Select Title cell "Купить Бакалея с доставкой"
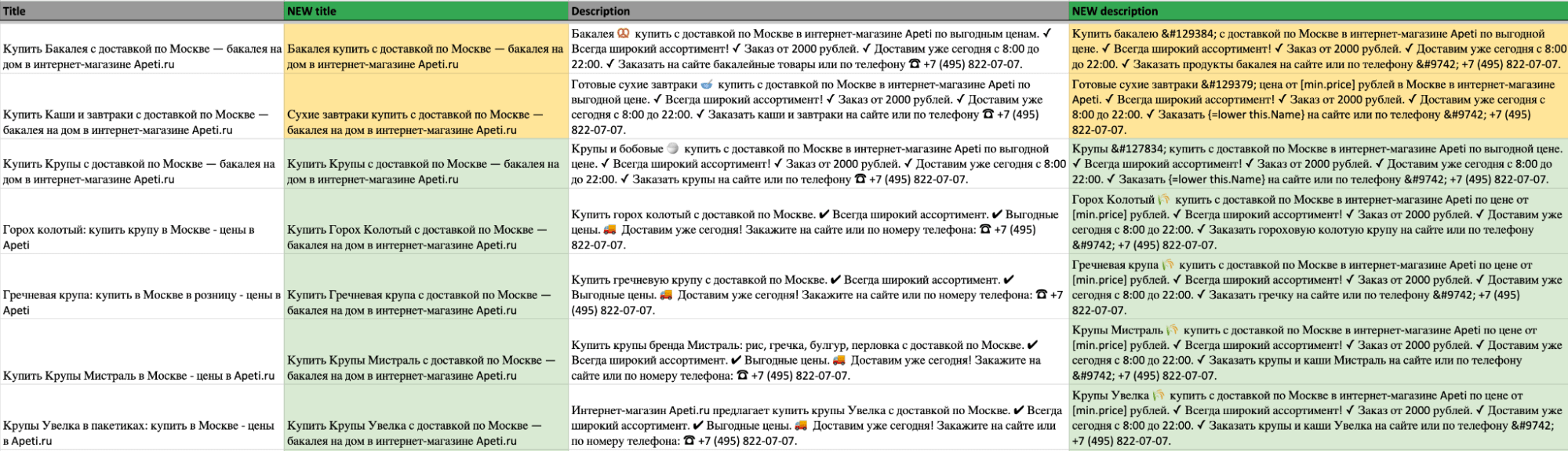 [141, 56]
